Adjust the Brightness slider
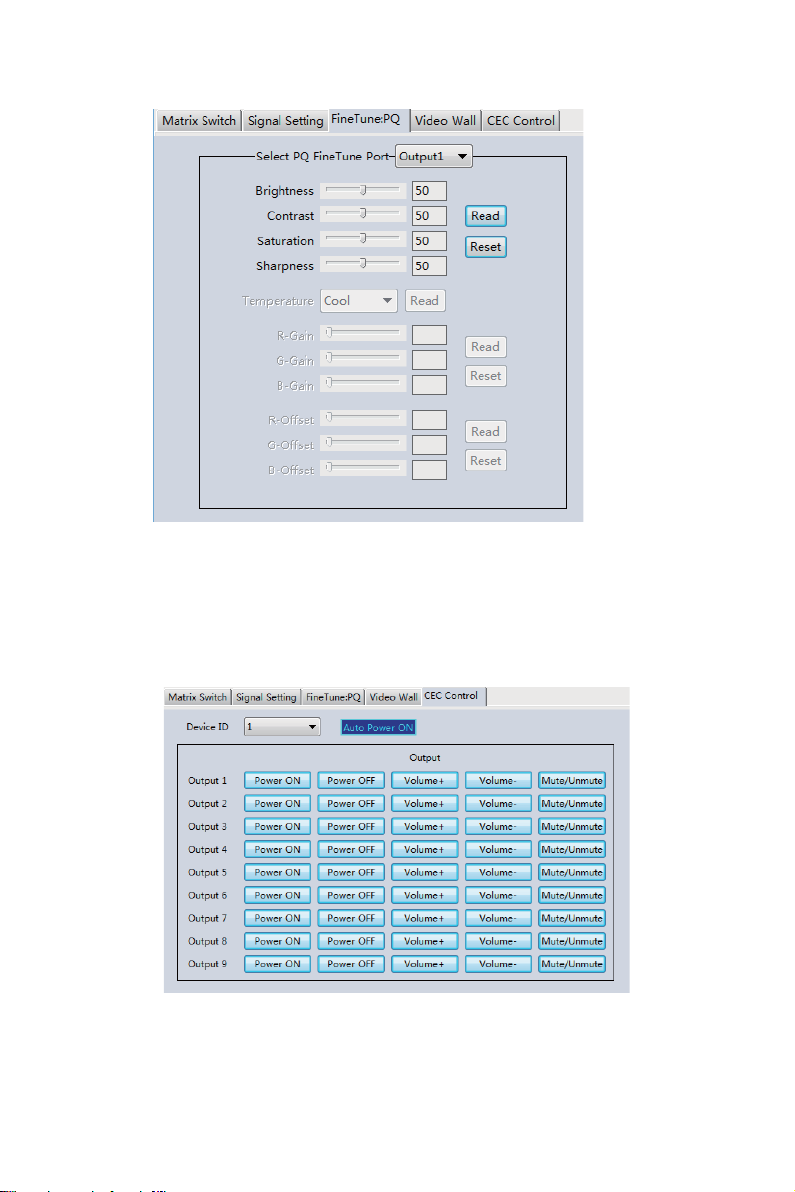Viewport: 795px width, 1192px height. point(363,190)
